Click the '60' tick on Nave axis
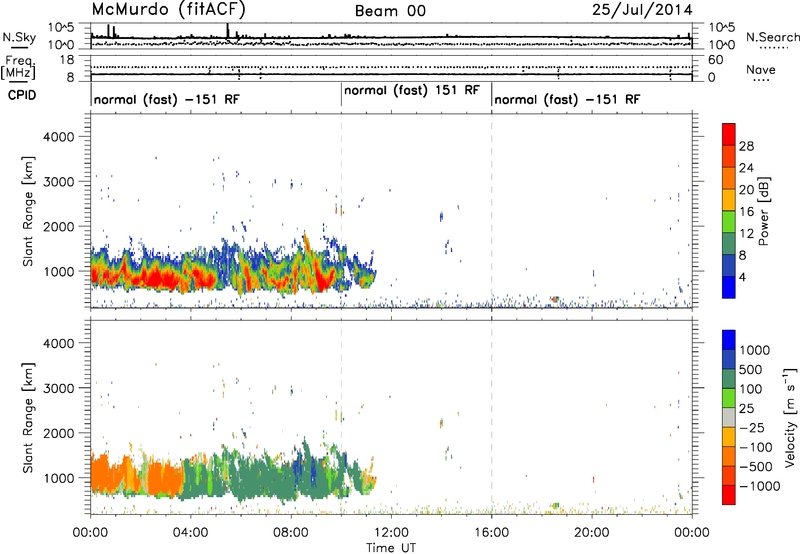The image size is (800, 554). tap(715, 60)
